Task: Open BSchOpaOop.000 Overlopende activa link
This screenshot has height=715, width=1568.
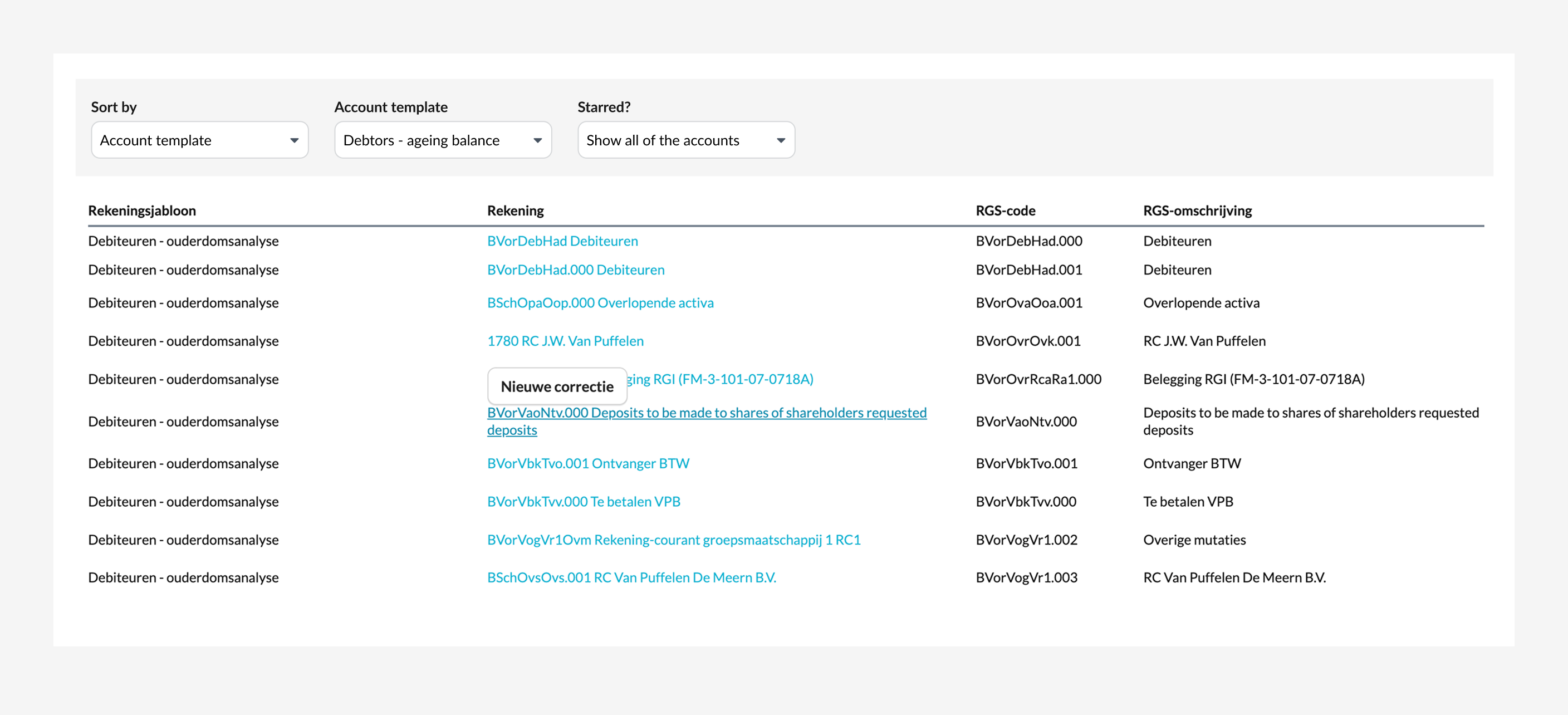Action: [600, 302]
